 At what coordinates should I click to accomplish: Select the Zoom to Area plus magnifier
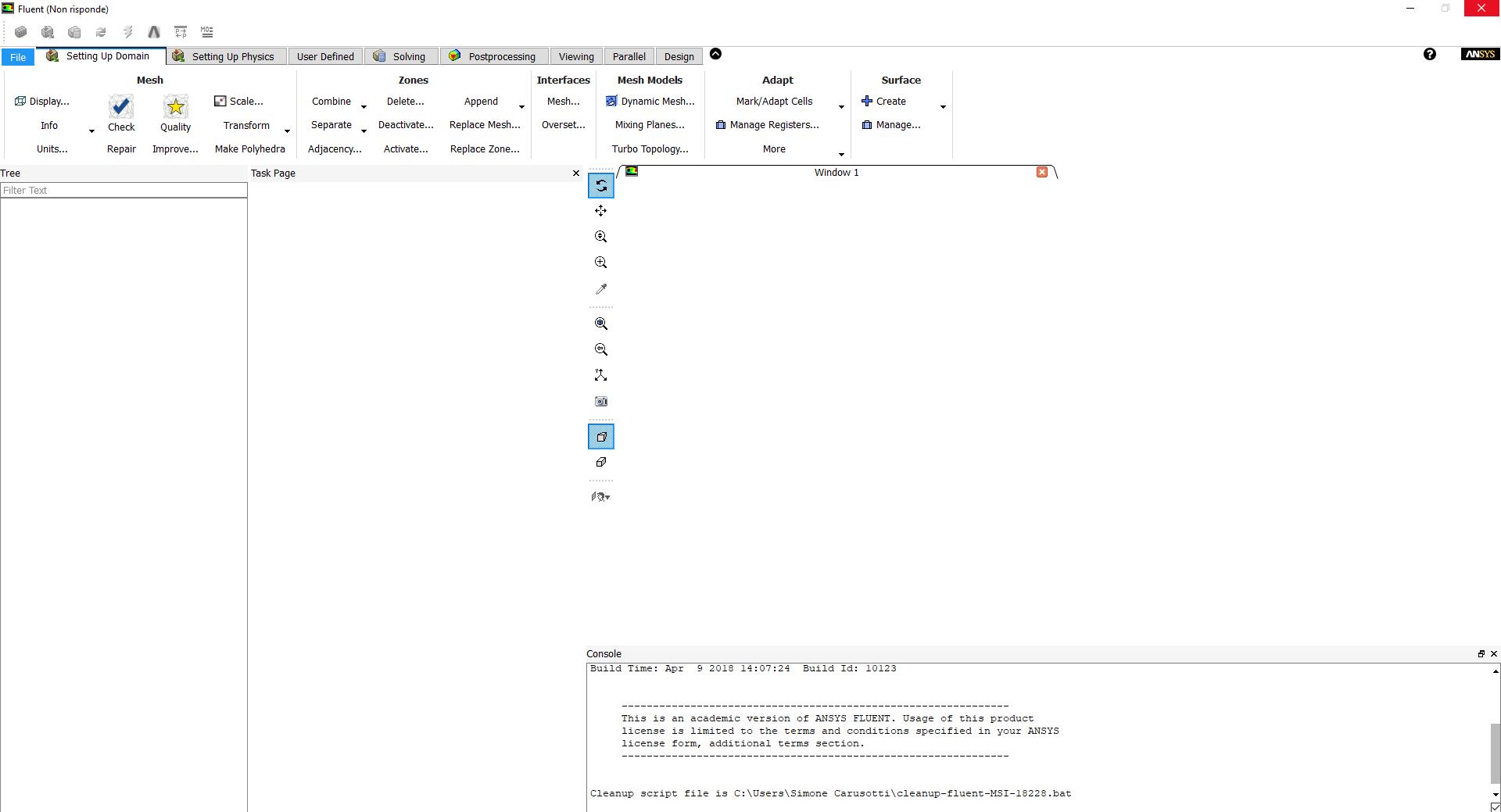[x=601, y=263]
